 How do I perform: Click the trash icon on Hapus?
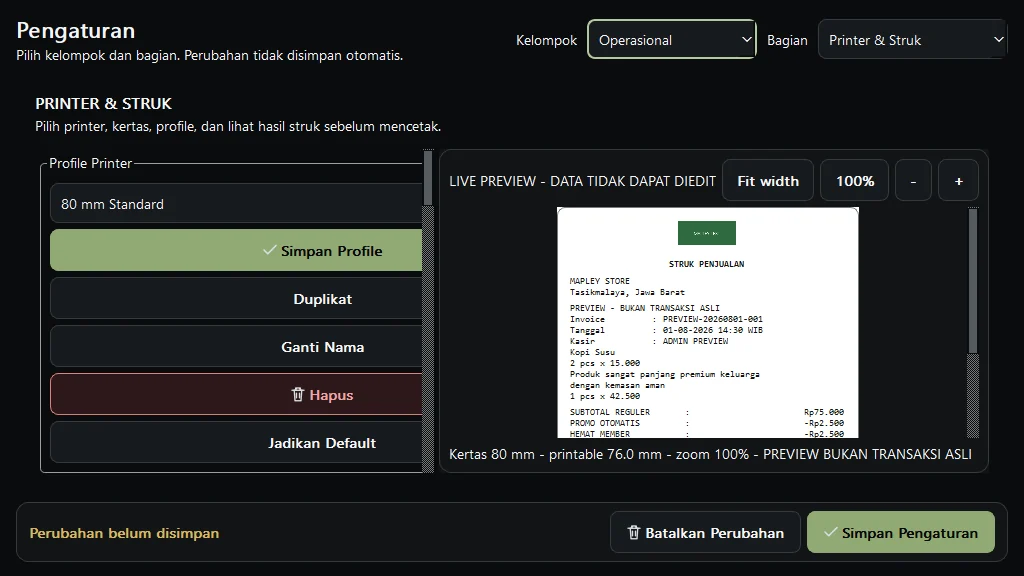(x=298, y=394)
